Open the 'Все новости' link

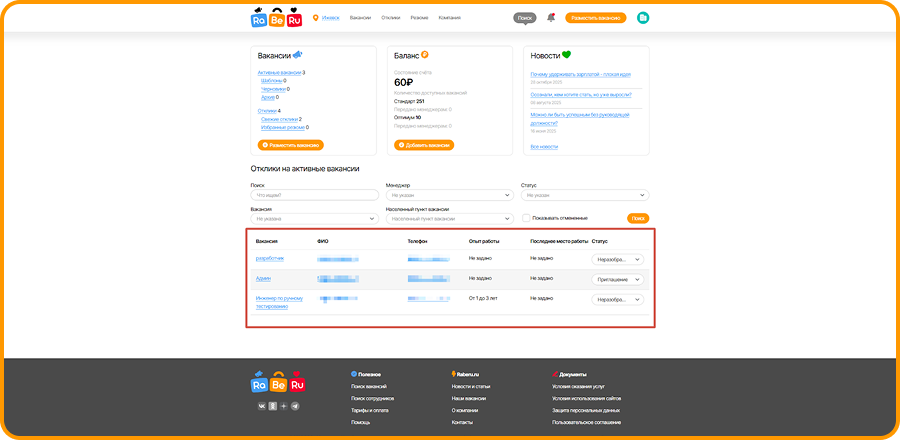tap(543, 147)
